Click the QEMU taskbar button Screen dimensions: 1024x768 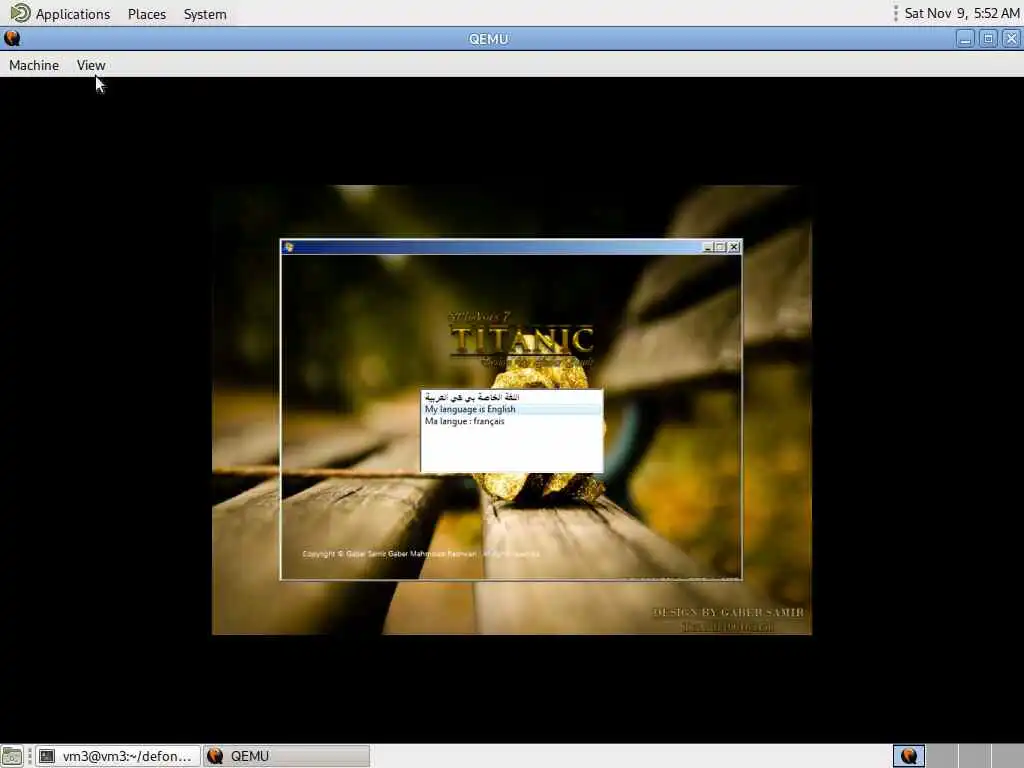click(x=286, y=756)
